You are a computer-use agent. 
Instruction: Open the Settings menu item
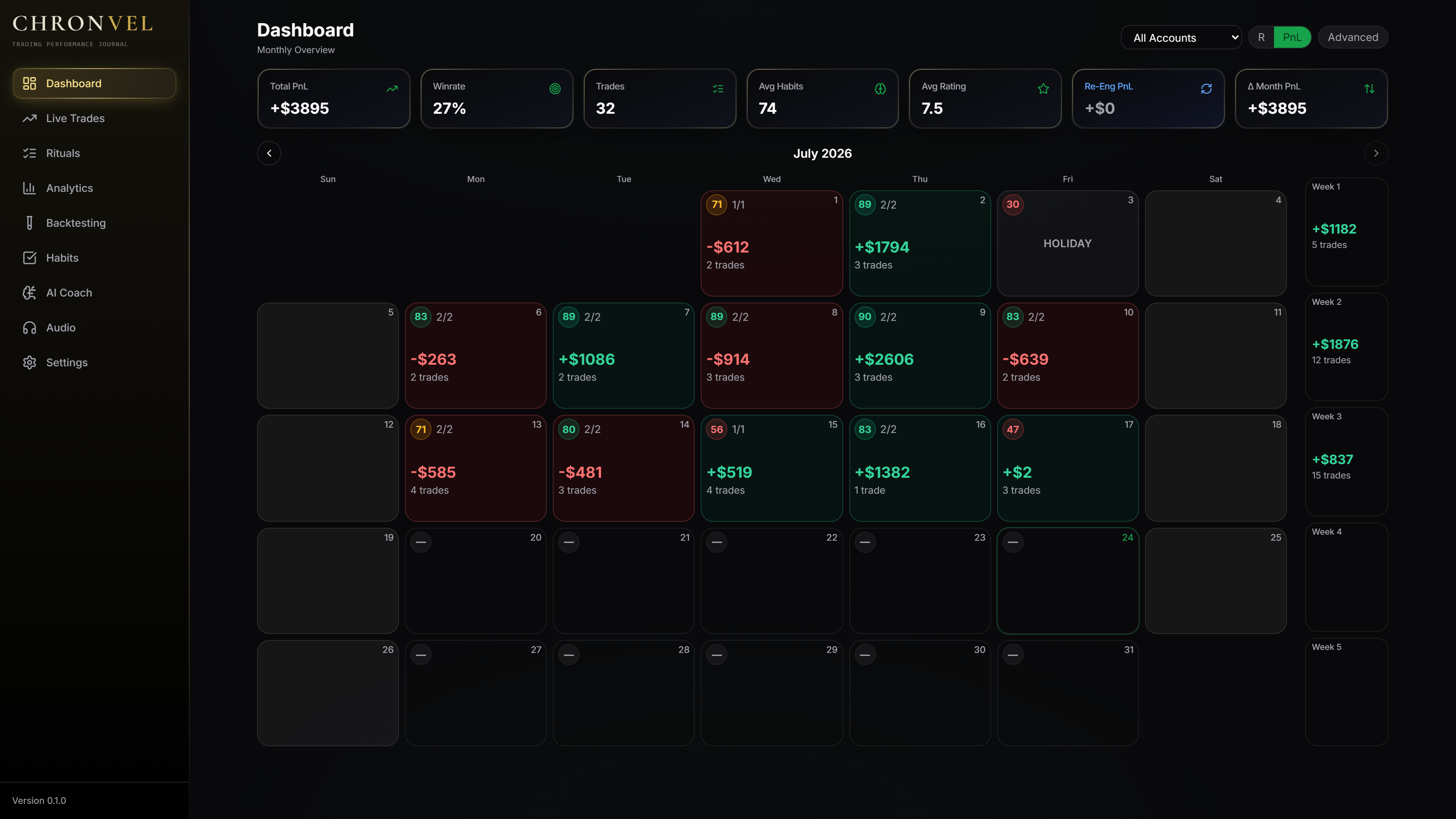(94, 362)
